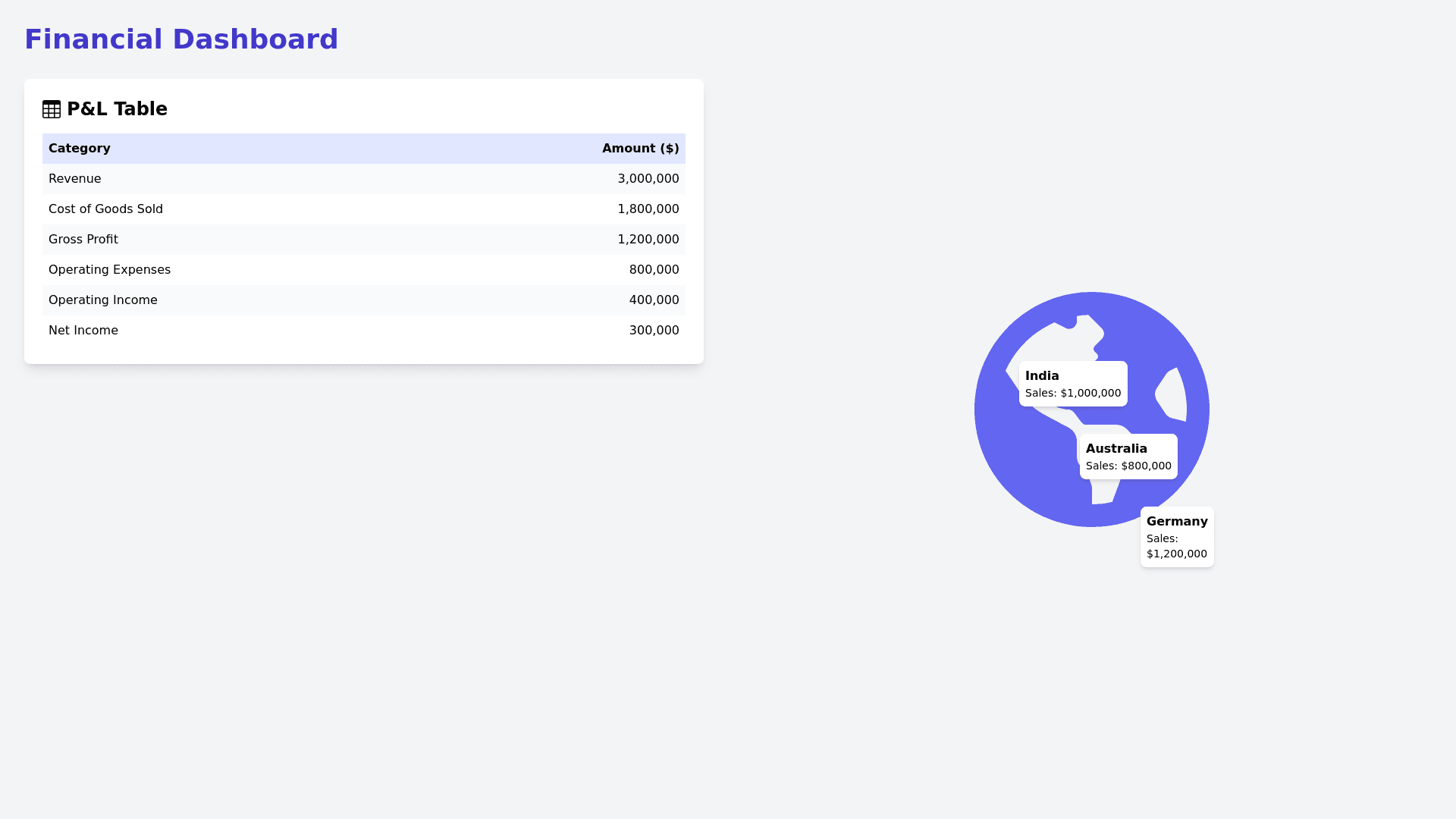Select the Amount ($) column header
Screen dimensions: 1456x819
pyautogui.click(x=640, y=148)
